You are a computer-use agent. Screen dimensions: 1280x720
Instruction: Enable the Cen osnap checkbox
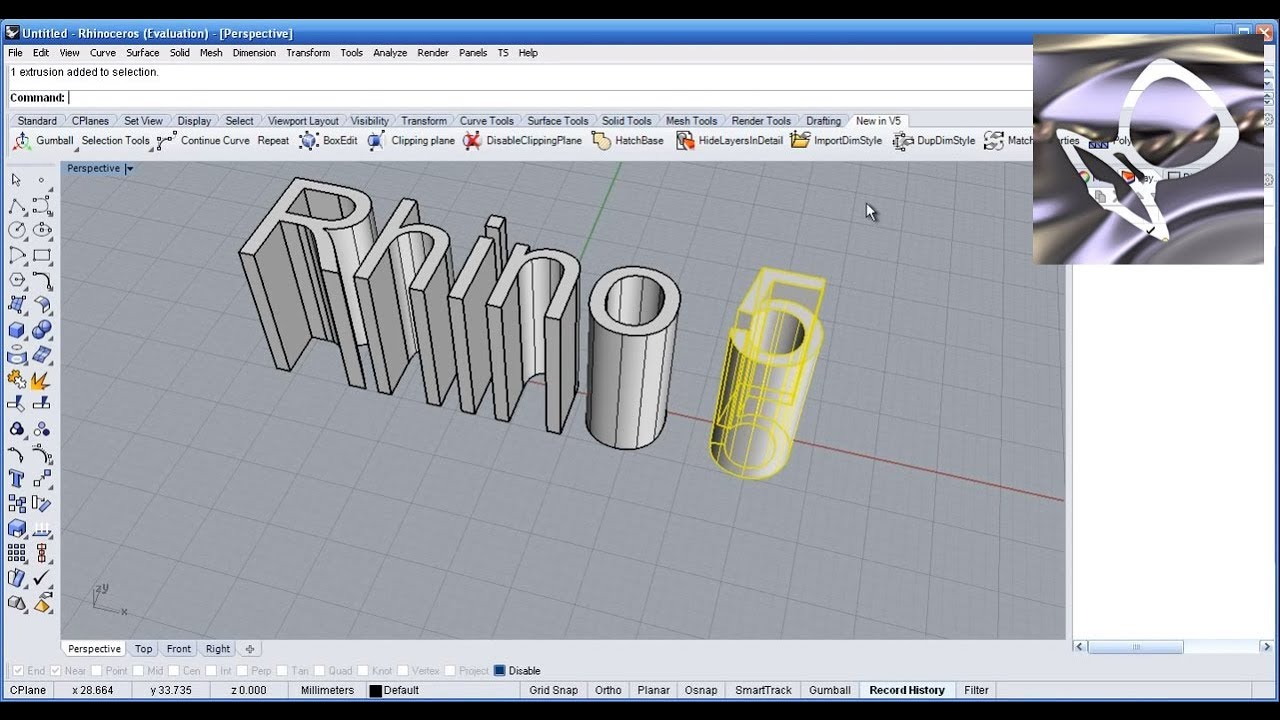pyautogui.click(x=173, y=671)
